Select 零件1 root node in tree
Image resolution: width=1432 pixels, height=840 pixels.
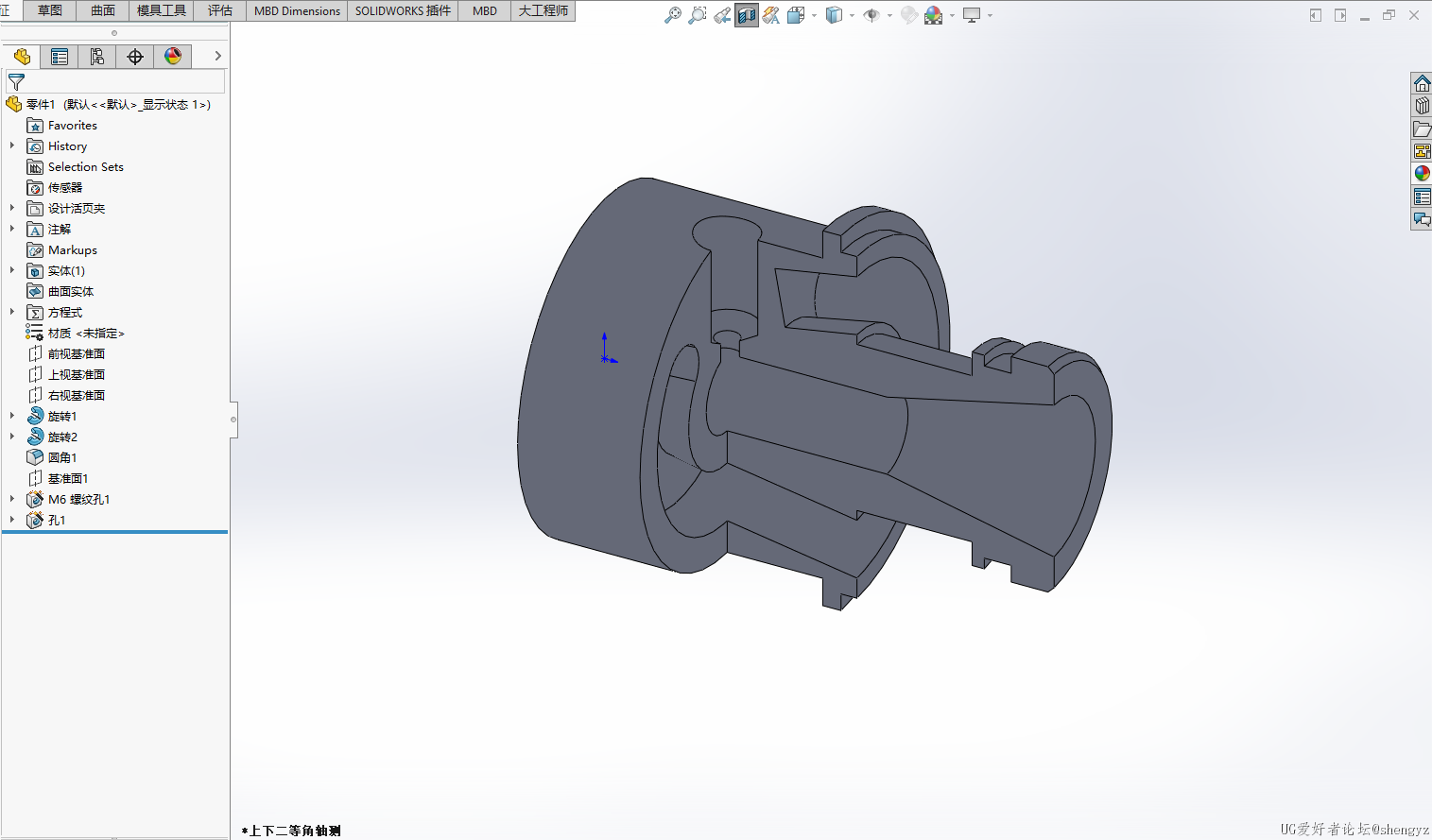109,104
